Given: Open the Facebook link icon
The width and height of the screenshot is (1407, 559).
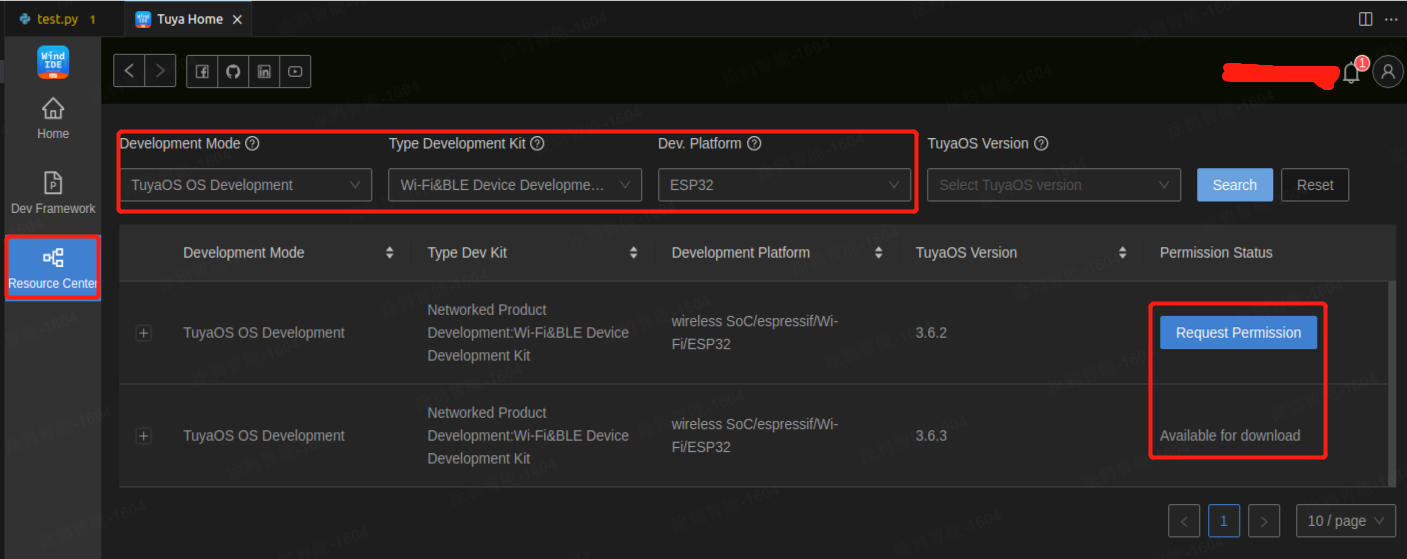Looking at the screenshot, I should 202,72.
